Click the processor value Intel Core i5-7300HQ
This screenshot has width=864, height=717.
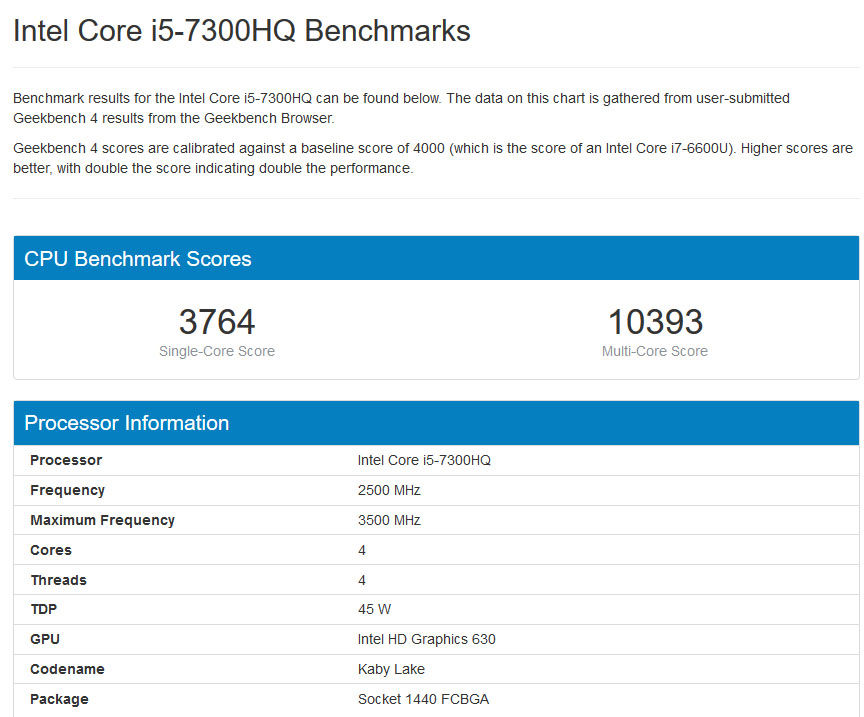point(424,460)
